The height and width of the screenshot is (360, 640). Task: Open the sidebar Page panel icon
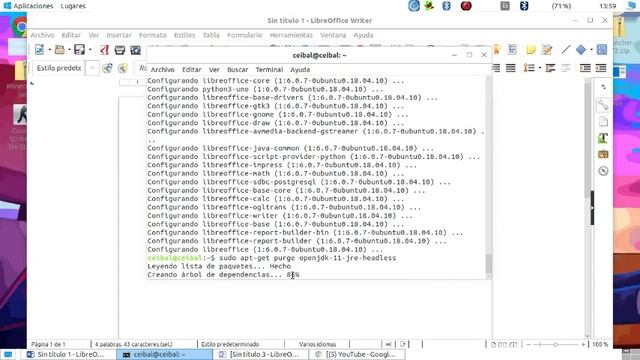coord(603,122)
